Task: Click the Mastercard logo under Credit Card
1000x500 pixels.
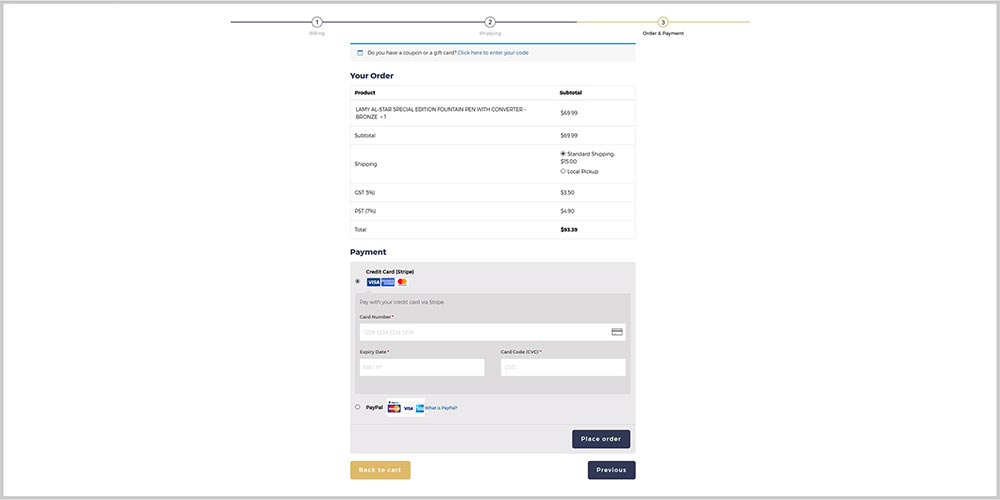Action: point(402,282)
